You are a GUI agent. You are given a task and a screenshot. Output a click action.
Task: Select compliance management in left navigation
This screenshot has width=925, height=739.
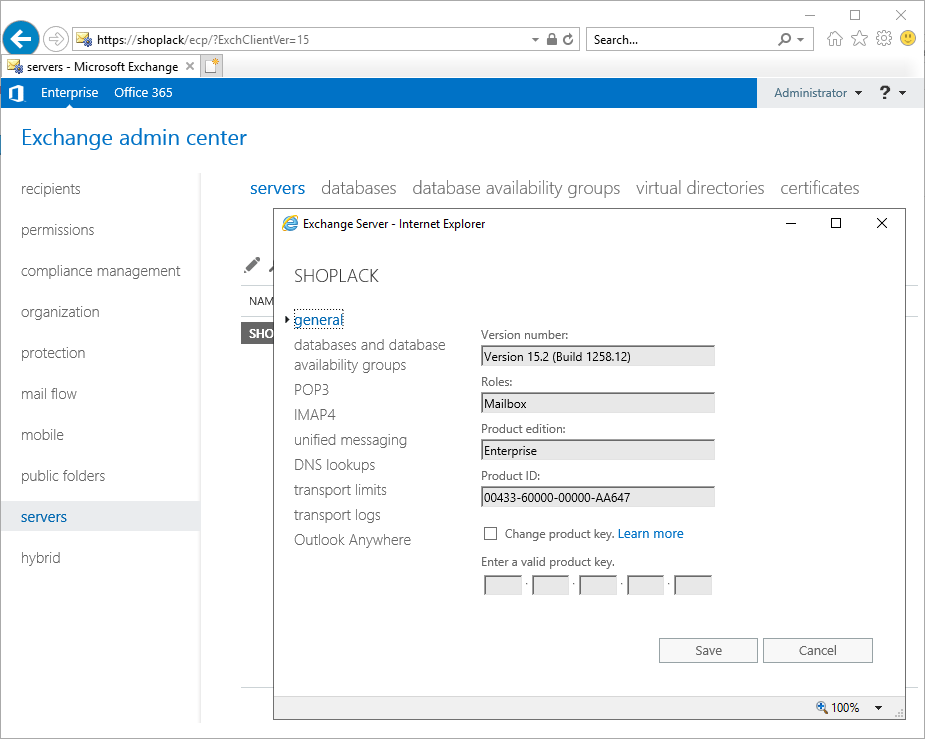(x=101, y=271)
